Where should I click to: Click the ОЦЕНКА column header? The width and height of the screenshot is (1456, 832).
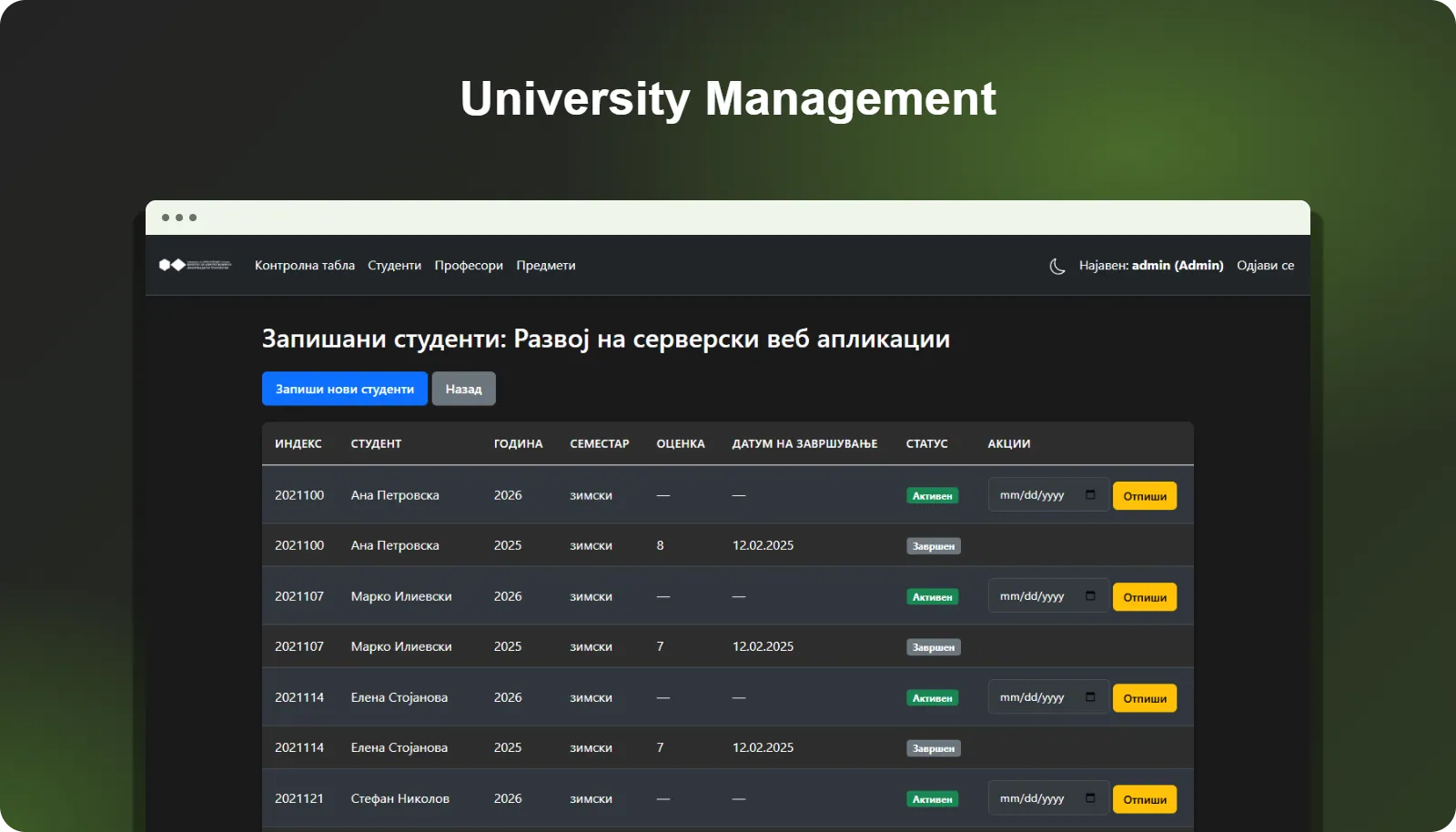(681, 443)
